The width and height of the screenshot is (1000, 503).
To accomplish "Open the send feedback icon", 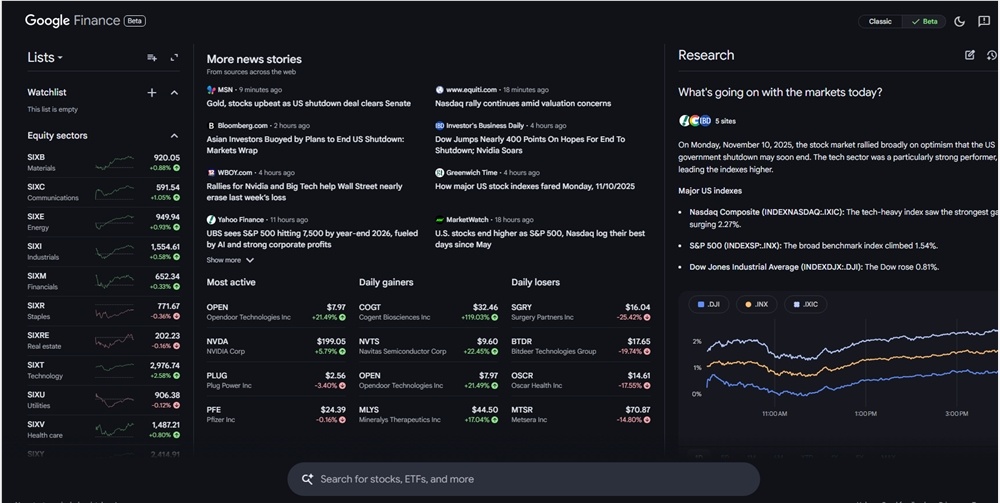I will pyautogui.click(x=984, y=21).
